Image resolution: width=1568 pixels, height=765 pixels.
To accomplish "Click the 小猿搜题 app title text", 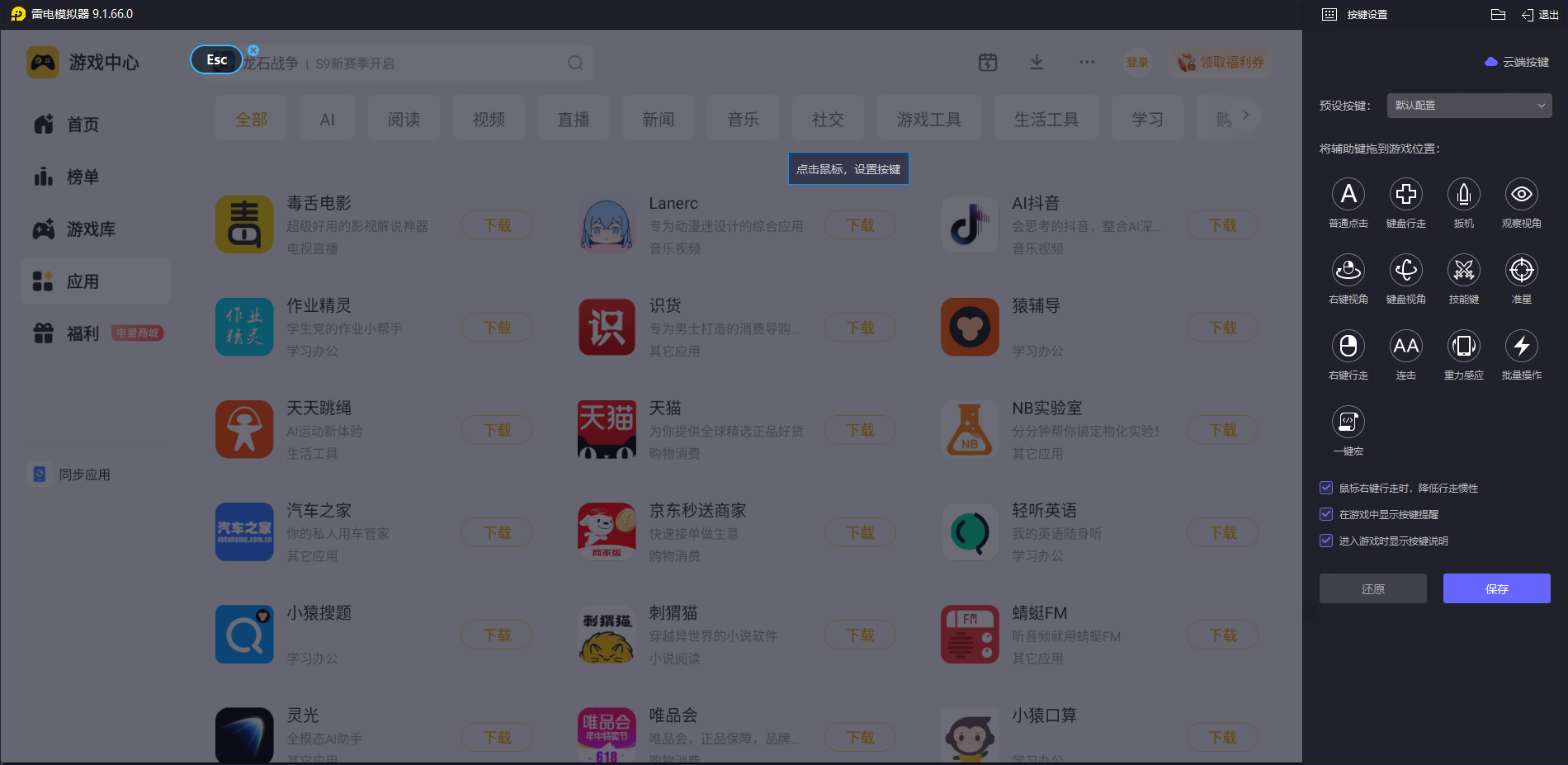I will 319,612.
